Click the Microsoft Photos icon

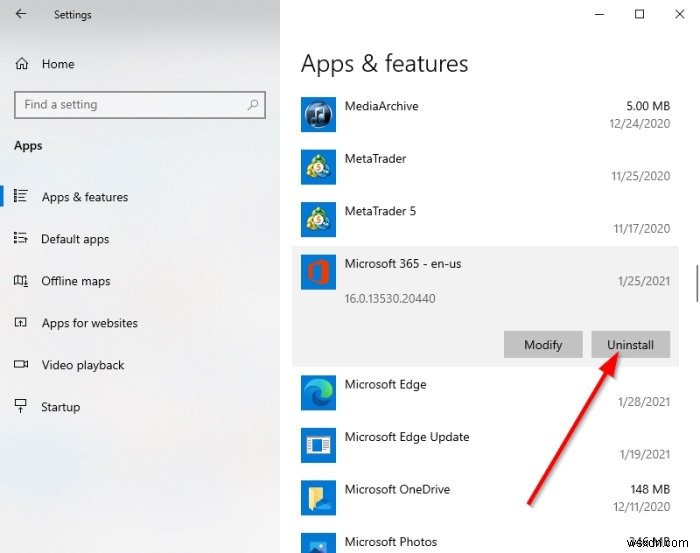click(x=318, y=543)
